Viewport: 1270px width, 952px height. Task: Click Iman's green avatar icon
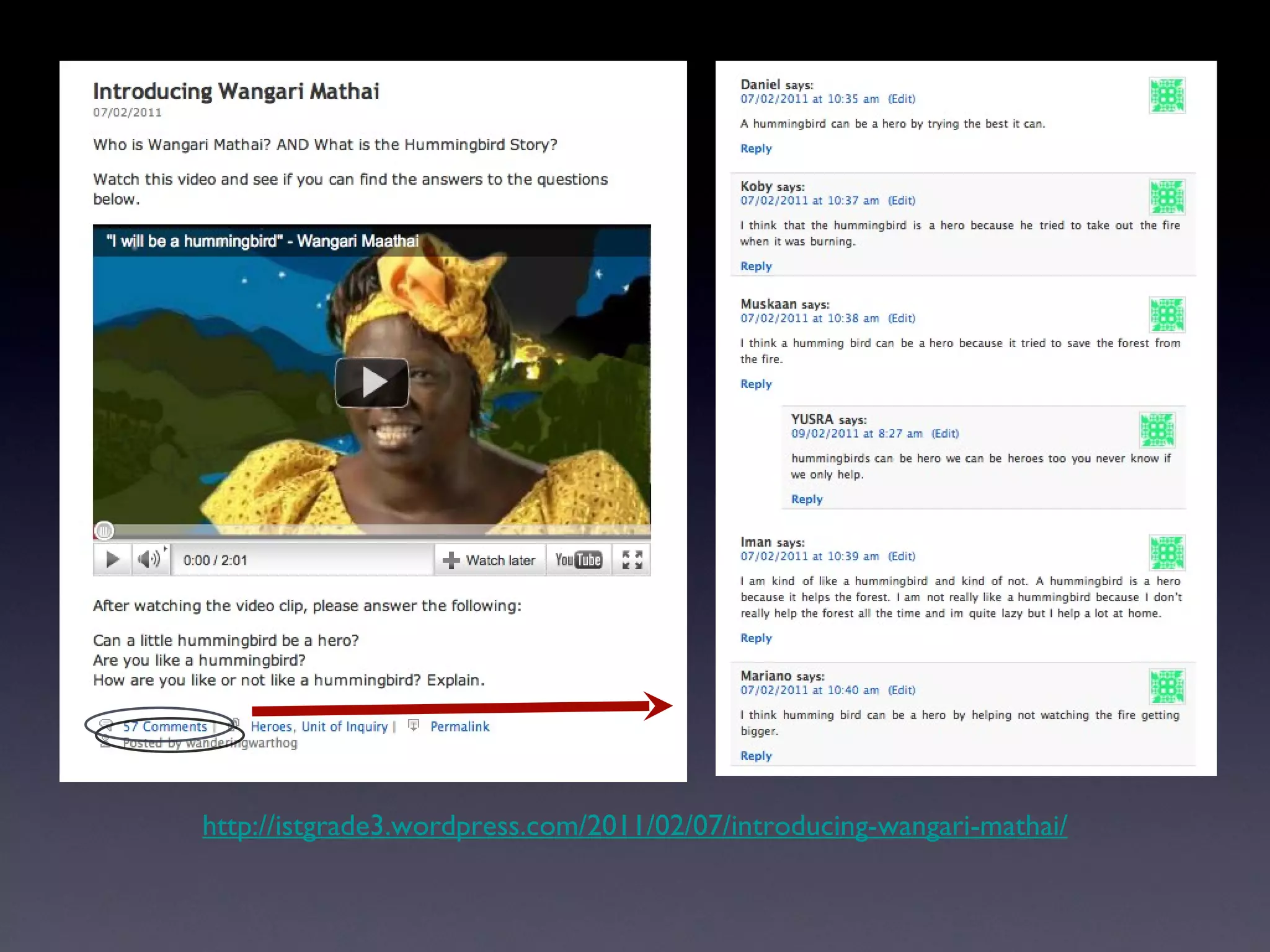click(1167, 553)
